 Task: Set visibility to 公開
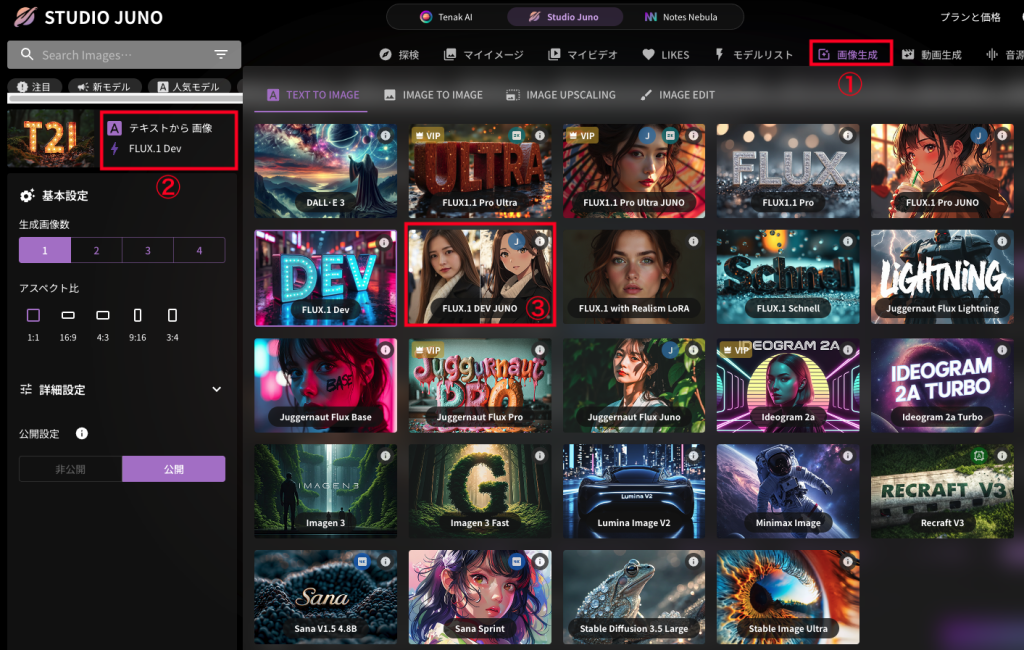tap(174, 469)
